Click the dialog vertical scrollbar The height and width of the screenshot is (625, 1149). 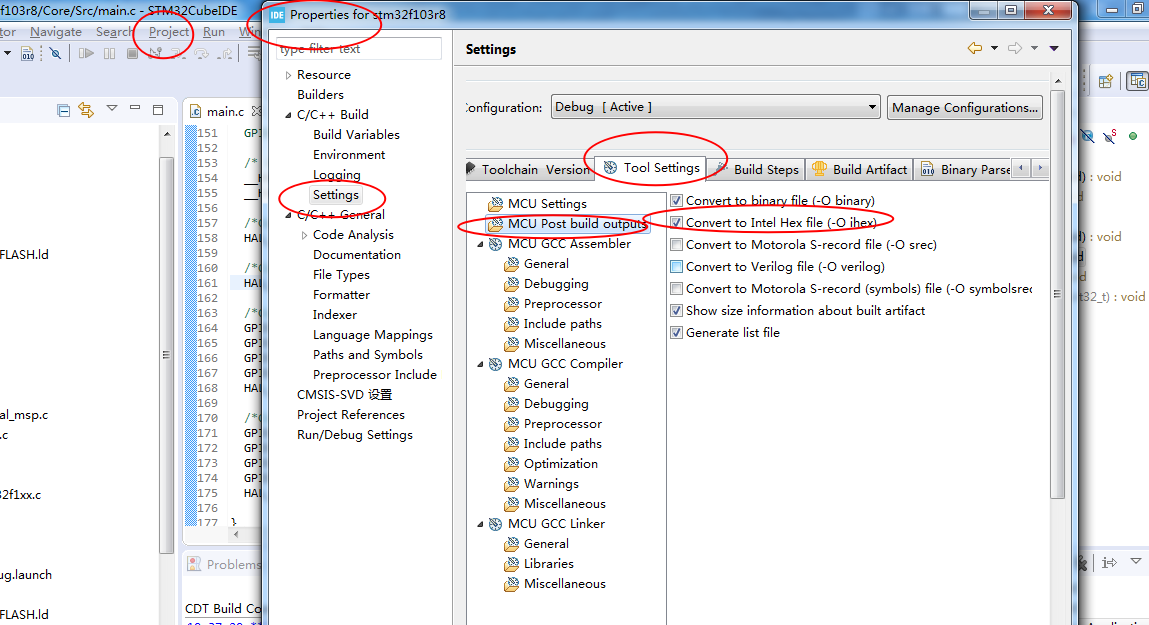tap(1057, 293)
